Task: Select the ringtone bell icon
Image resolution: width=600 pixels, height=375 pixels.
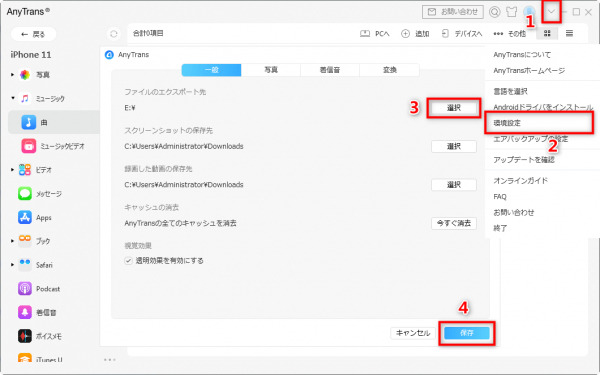Action: (25, 312)
